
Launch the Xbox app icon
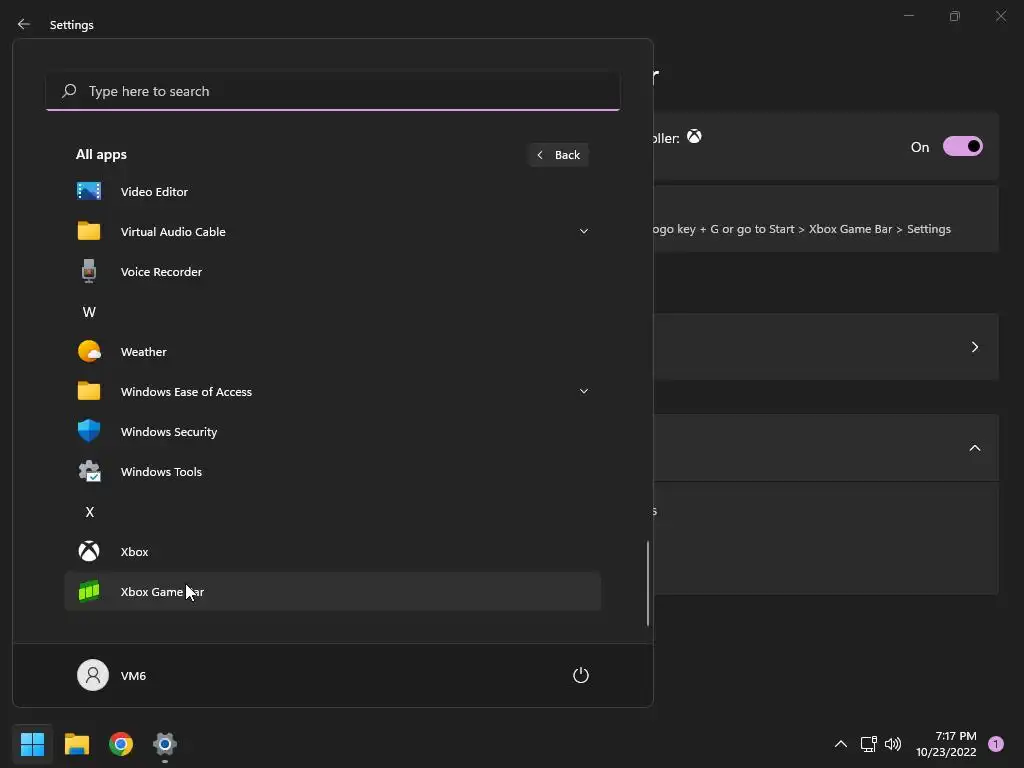pyautogui.click(x=89, y=551)
